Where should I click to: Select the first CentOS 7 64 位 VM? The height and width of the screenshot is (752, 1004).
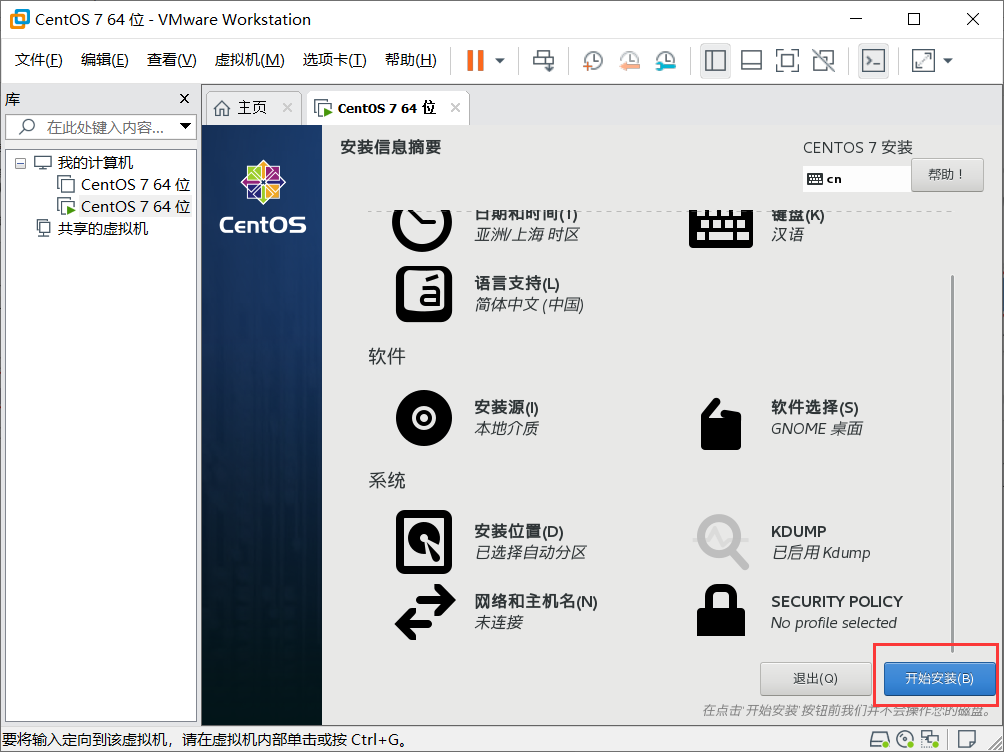point(135,184)
